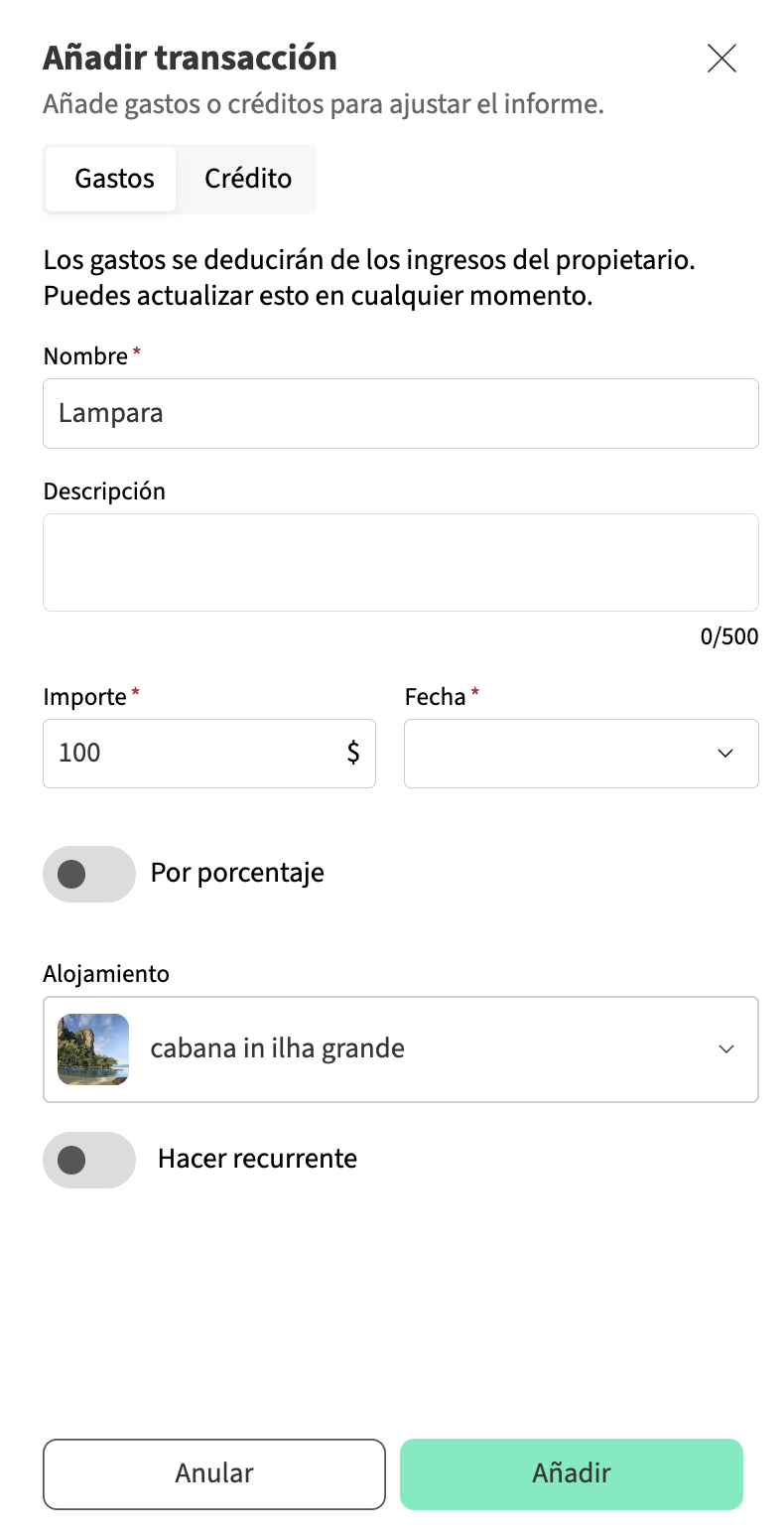784x1533 pixels.
Task: Click the Por porcentaje label text
Action: [x=237, y=874]
